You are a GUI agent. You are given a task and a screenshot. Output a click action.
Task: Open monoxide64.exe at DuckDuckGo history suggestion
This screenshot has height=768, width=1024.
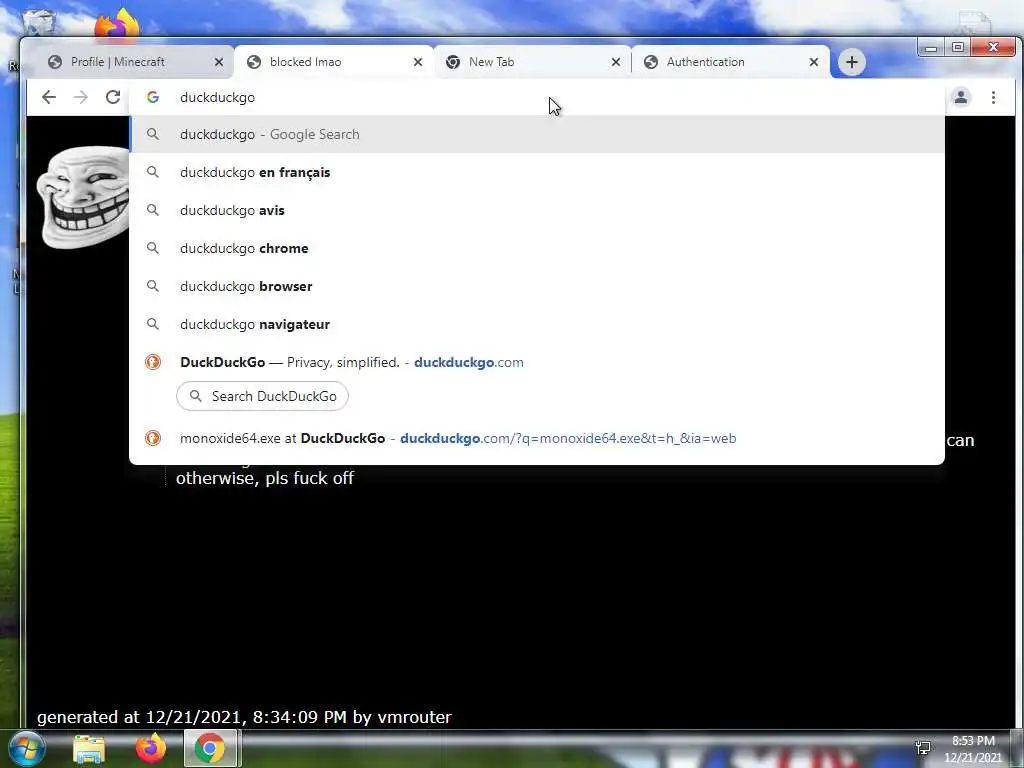click(537, 438)
